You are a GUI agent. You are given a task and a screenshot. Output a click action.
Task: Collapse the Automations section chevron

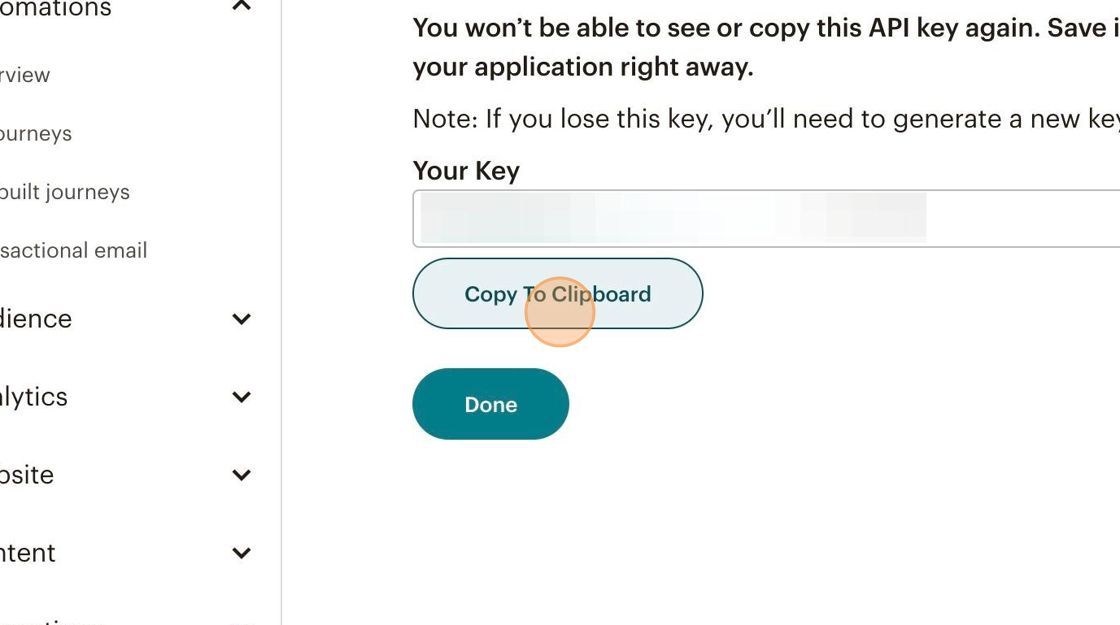[x=241, y=7]
